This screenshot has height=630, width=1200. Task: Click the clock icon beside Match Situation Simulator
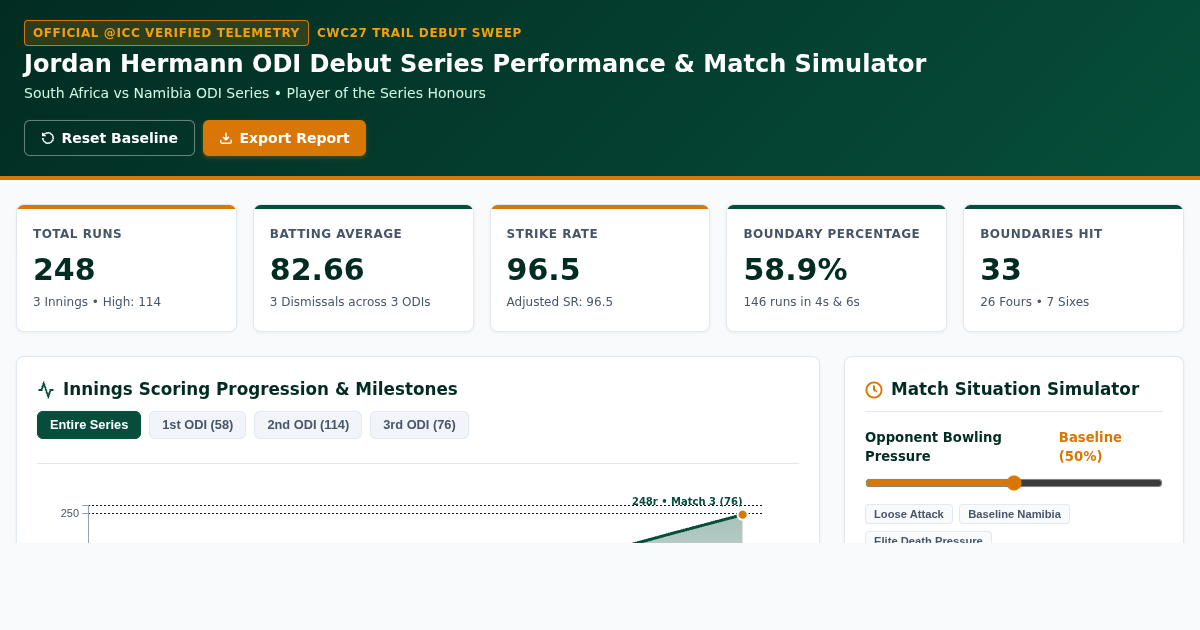coord(874,390)
